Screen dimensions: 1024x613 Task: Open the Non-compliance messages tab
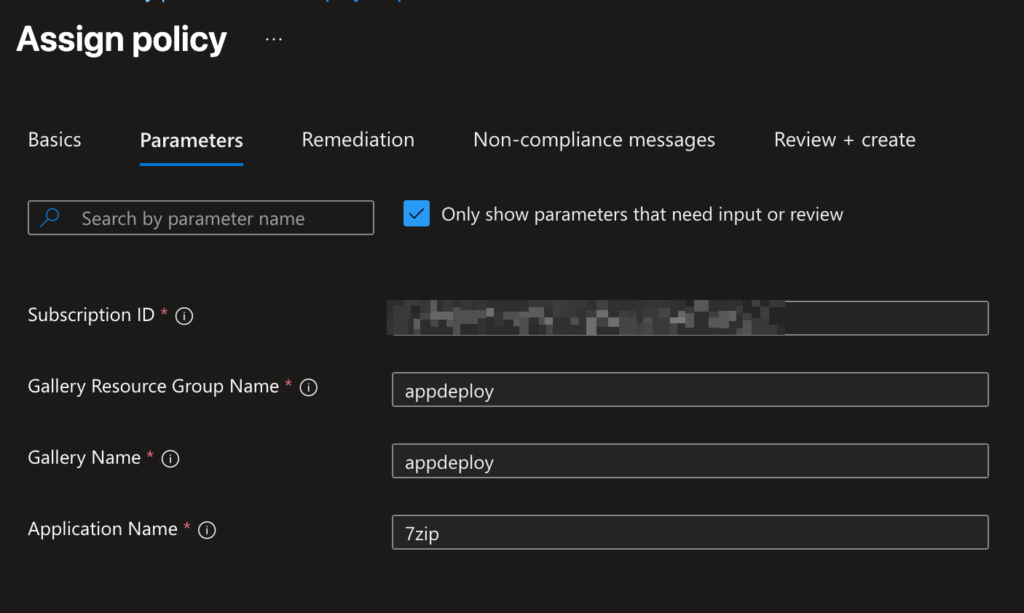click(x=594, y=140)
